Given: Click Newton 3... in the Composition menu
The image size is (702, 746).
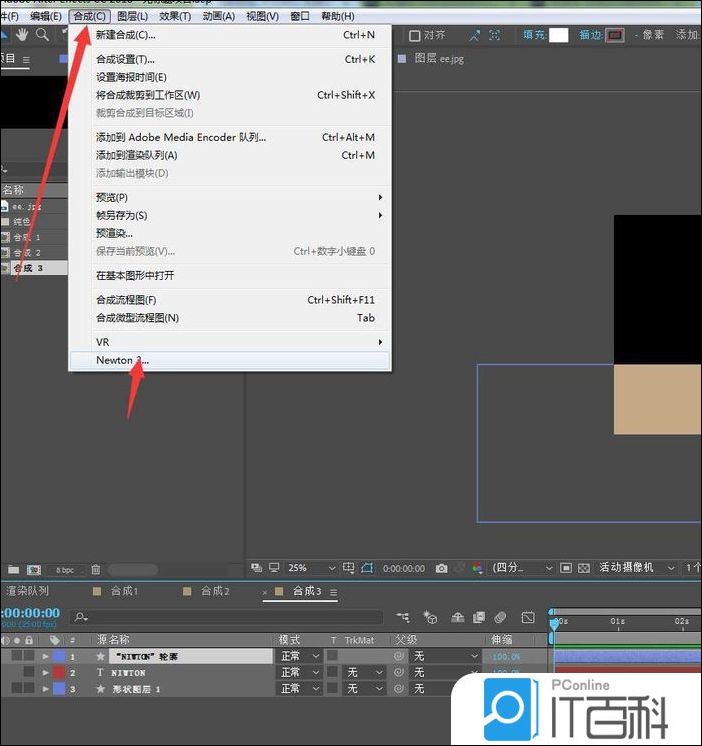Looking at the screenshot, I should pyautogui.click(x=122, y=360).
